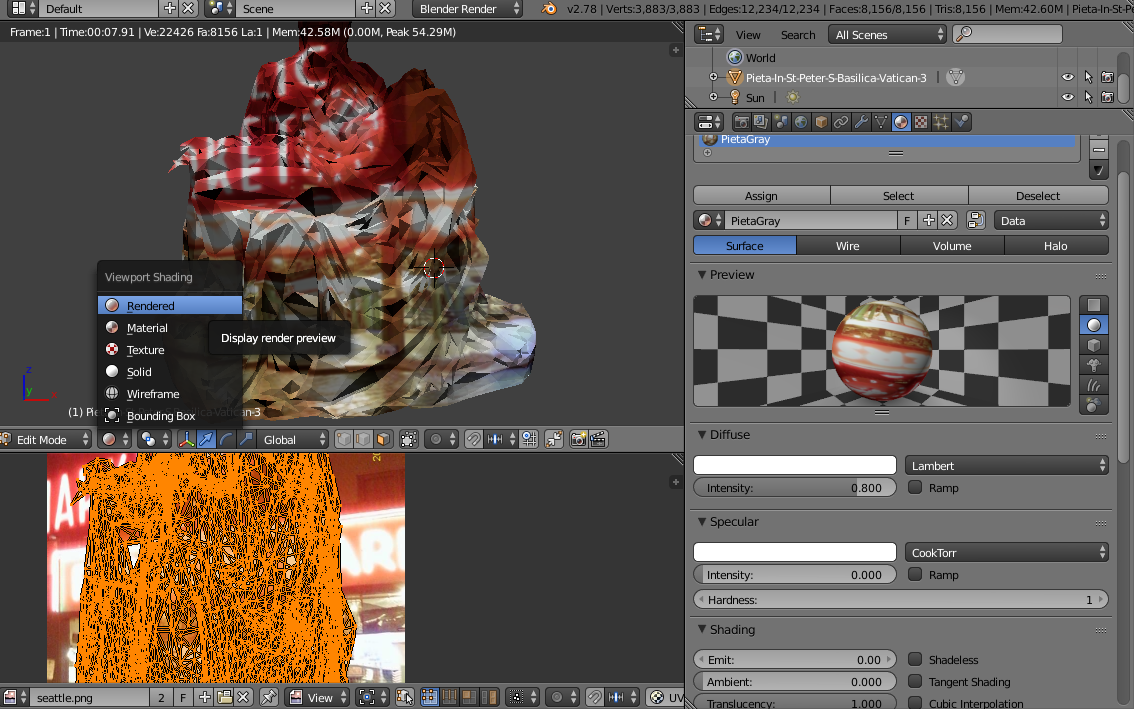Open the Render Layers properties tab
This screenshot has width=1134, height=709.
tap(760, 122)
